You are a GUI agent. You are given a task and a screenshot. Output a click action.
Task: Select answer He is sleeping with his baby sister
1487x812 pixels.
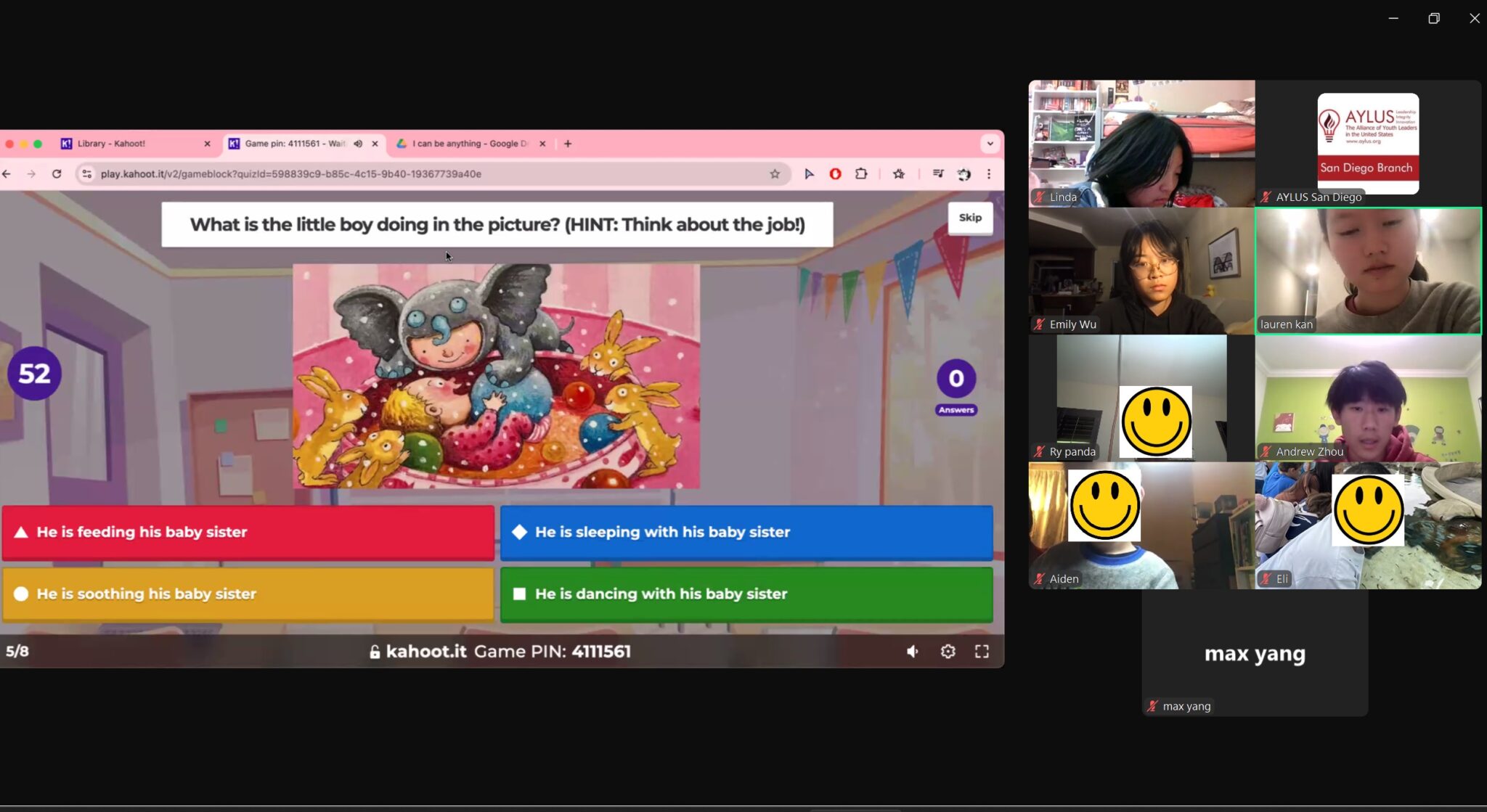[x=746, y=532]
